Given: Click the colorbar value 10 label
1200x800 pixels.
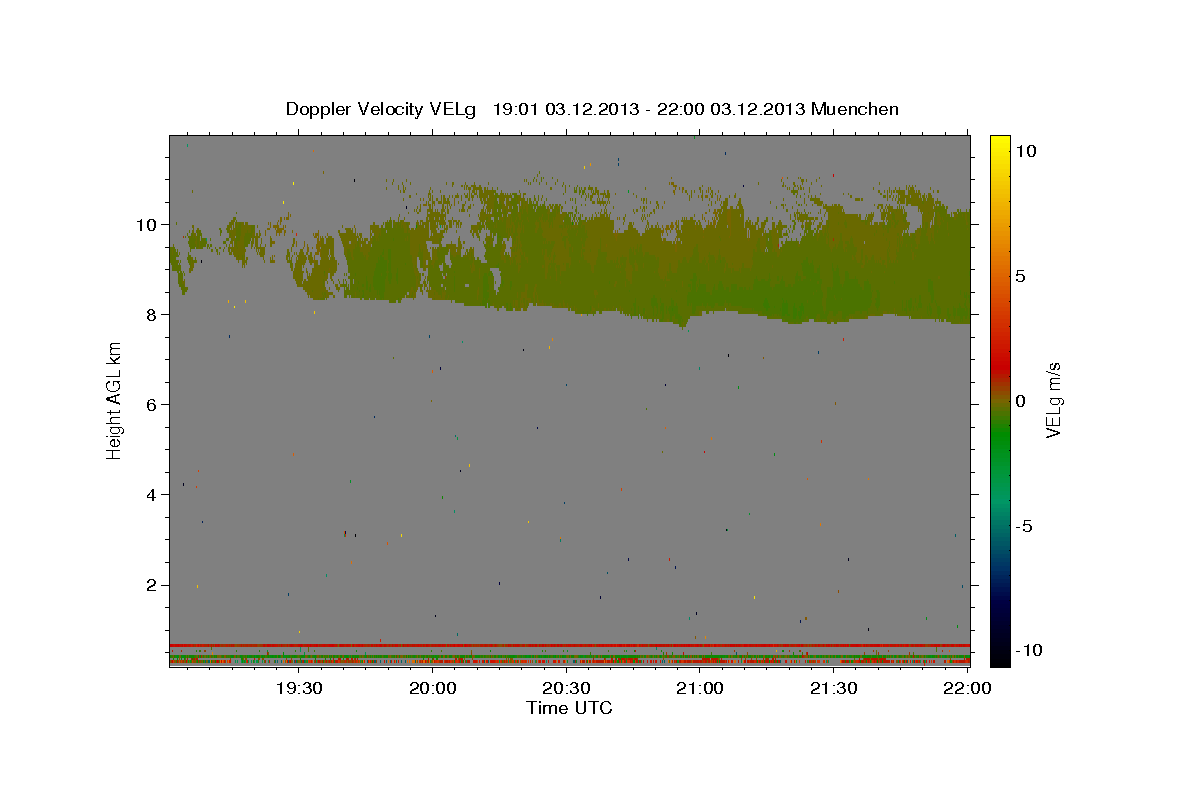Looking at the screenshot, I should pyautogui.click(x=1026, y=150).
